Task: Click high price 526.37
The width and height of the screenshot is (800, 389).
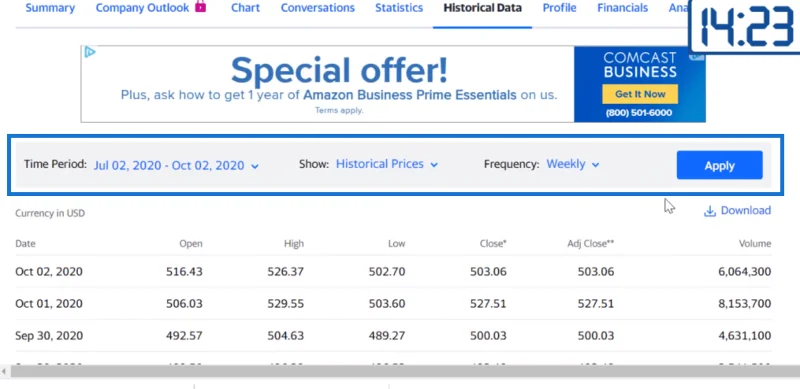Action: 286,272
